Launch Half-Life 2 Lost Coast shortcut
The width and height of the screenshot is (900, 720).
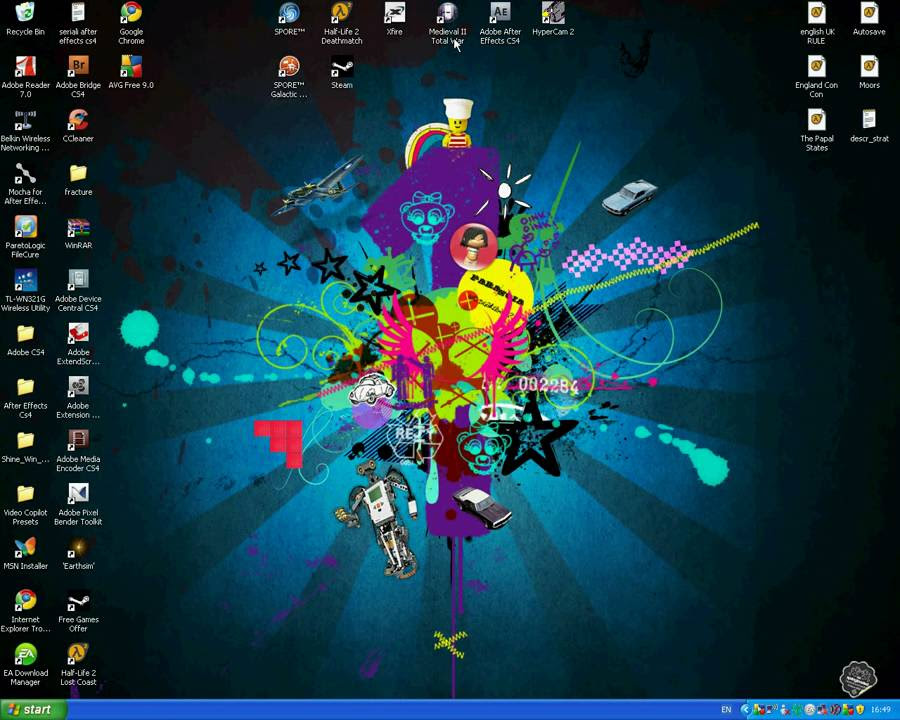pyautogui.click(x=78, y=655)
